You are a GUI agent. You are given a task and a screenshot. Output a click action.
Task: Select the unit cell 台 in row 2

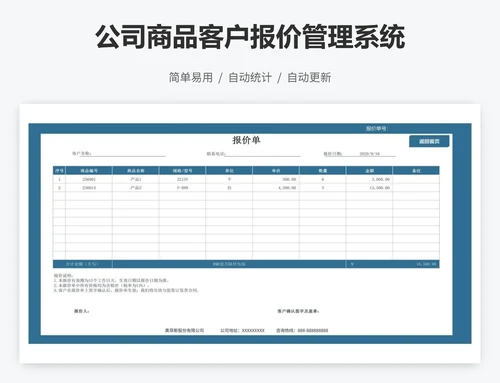(229, 188)
